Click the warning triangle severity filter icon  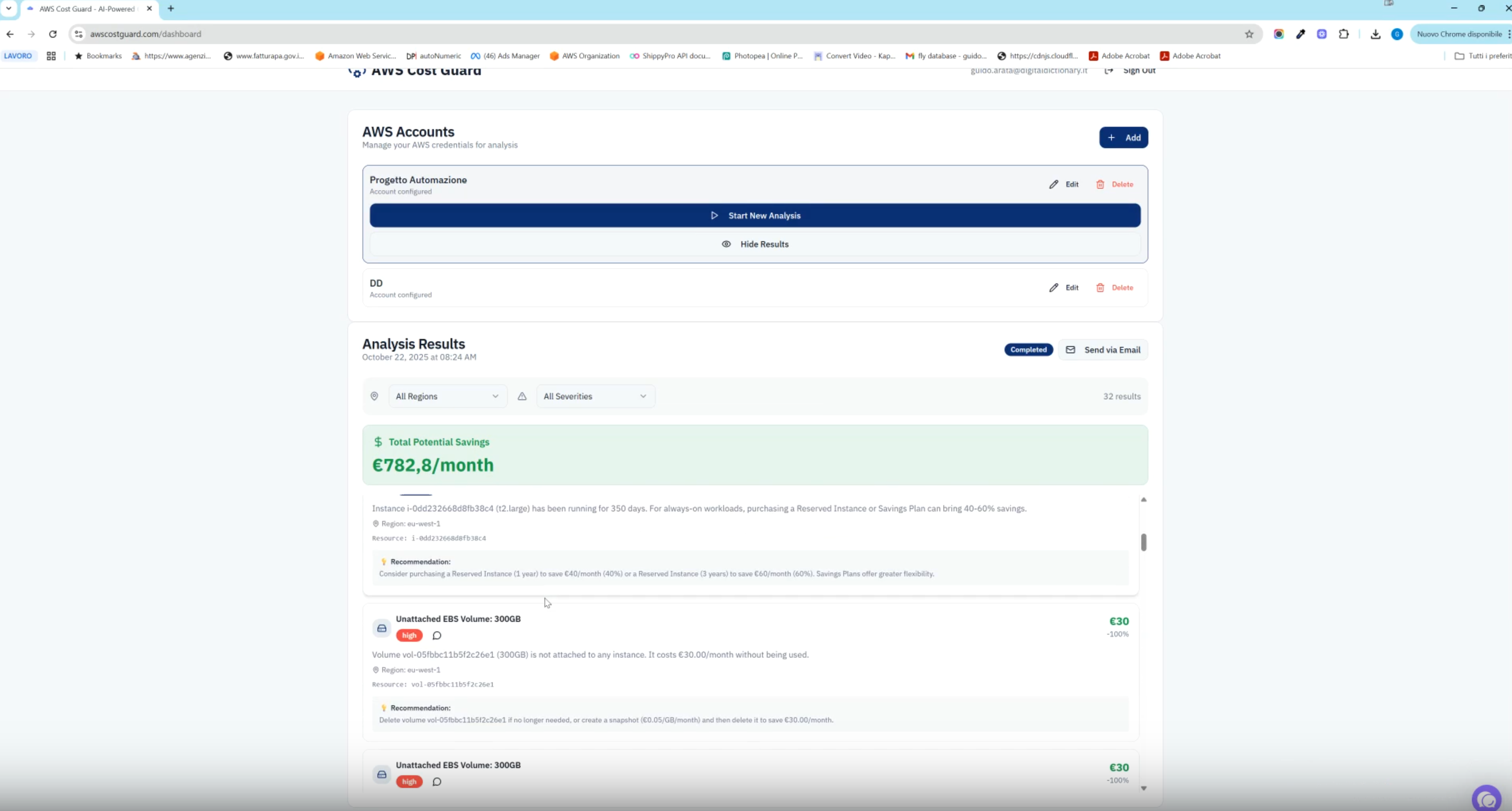tap(522, 396)
